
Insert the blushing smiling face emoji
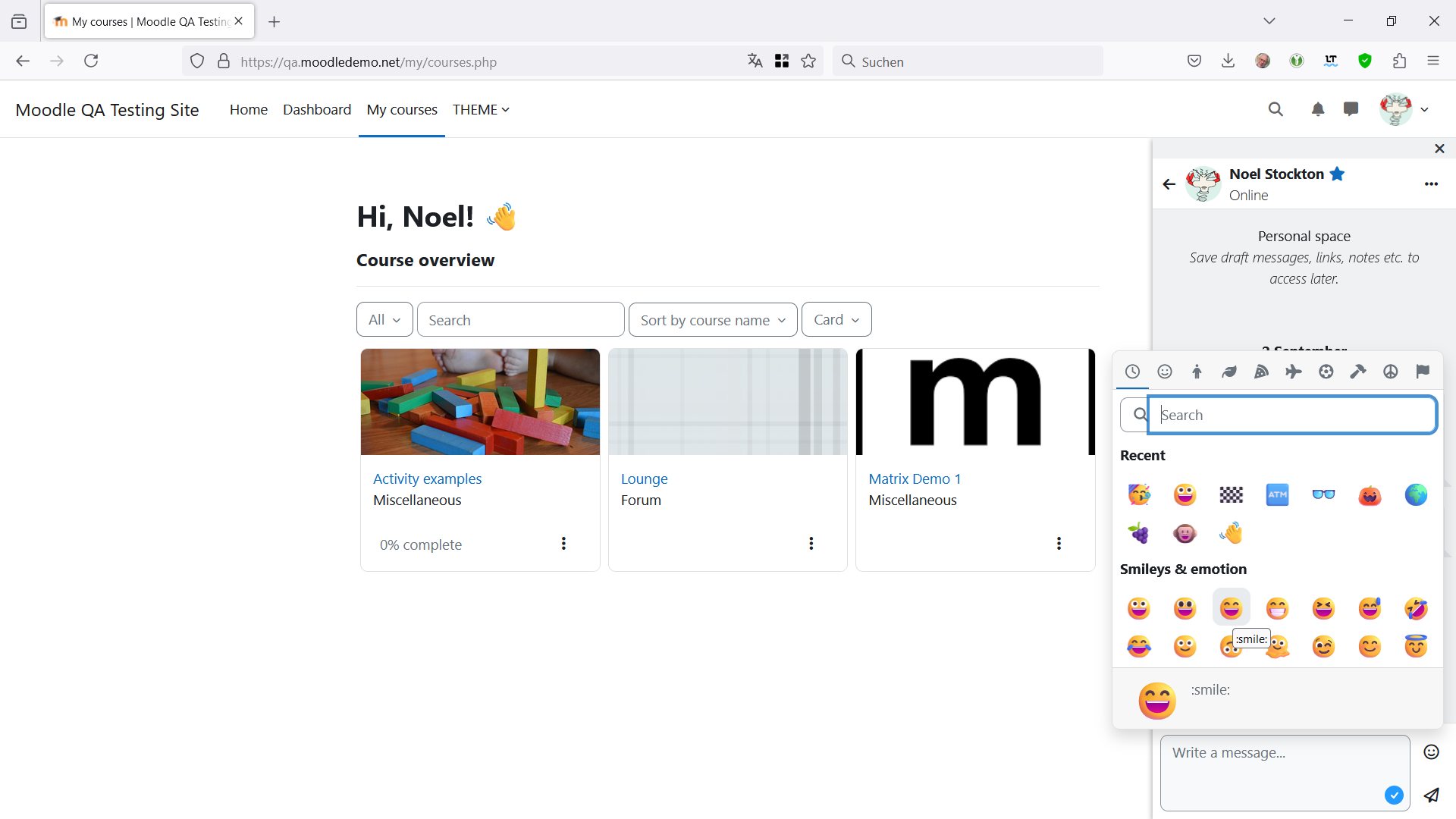click(x=1370, y=646)
